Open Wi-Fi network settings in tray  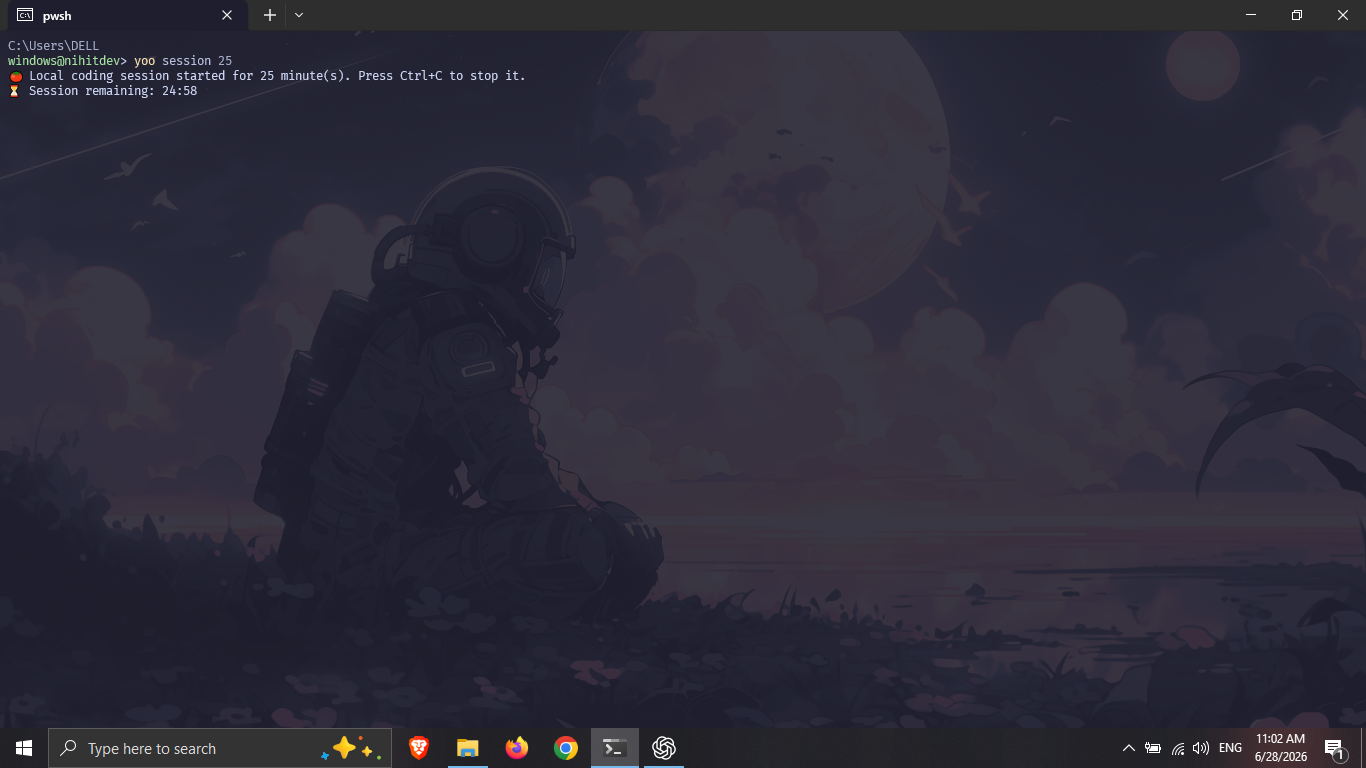tap(1178, 748)
